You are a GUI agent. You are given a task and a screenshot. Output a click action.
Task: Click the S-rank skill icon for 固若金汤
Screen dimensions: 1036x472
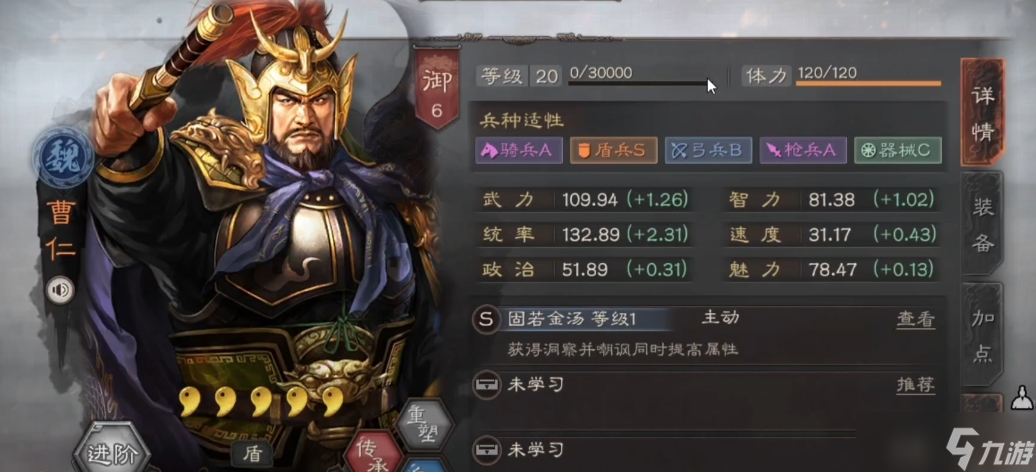(x=486, y=320)
